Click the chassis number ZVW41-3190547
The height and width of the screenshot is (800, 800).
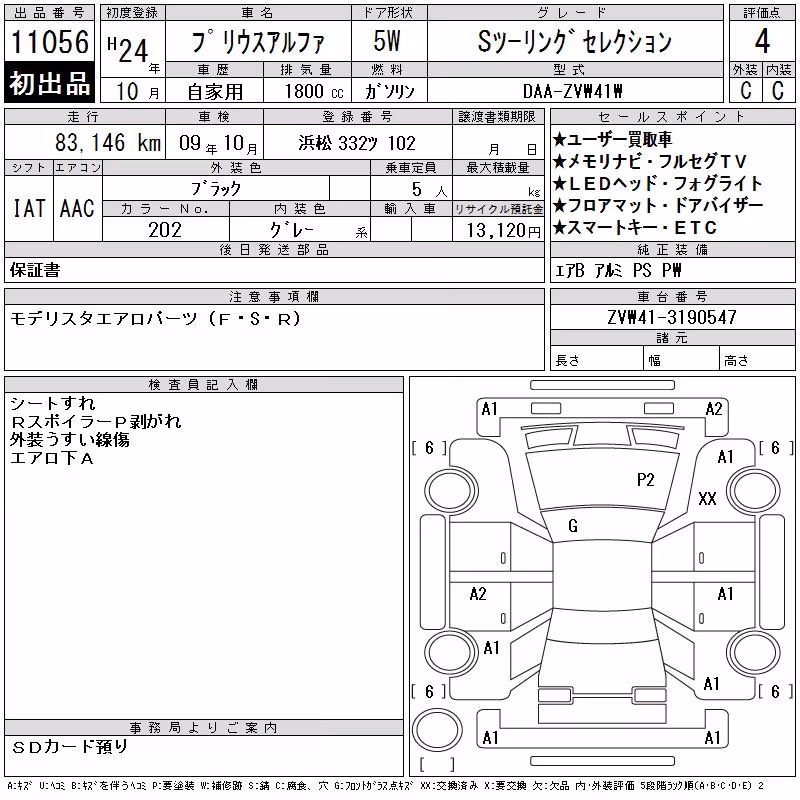click(x=672, y=317)
